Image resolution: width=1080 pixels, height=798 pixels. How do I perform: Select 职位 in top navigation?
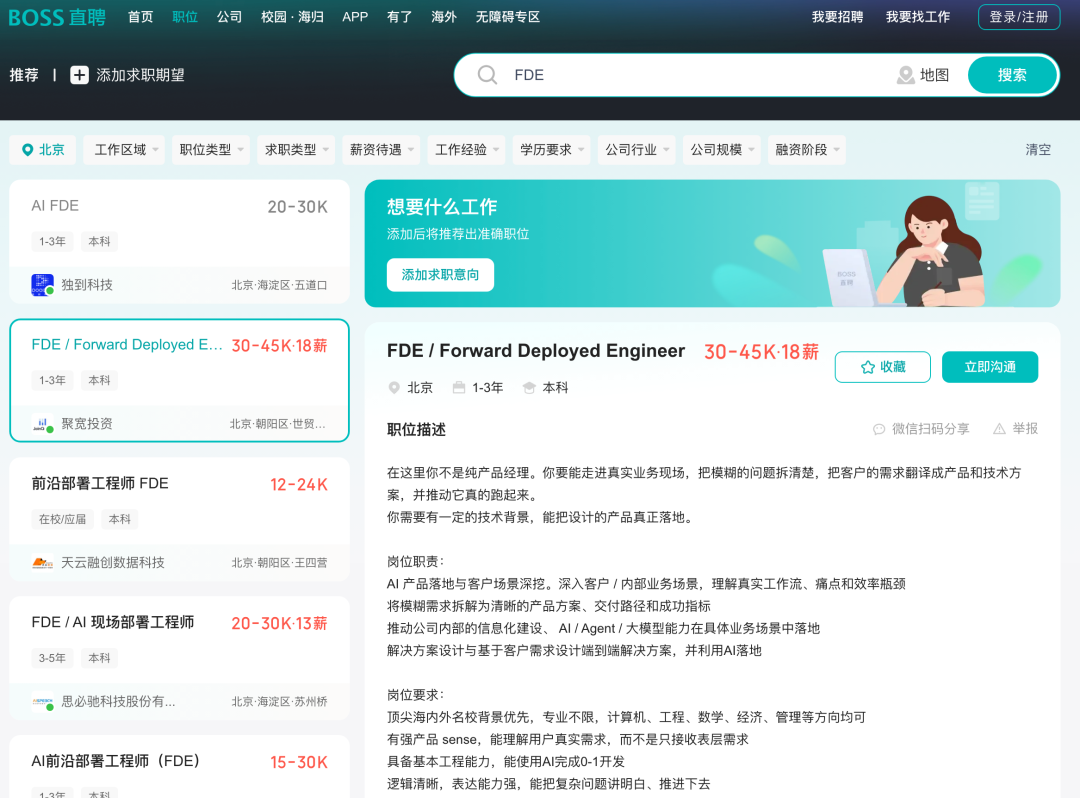tap(185, 17)
